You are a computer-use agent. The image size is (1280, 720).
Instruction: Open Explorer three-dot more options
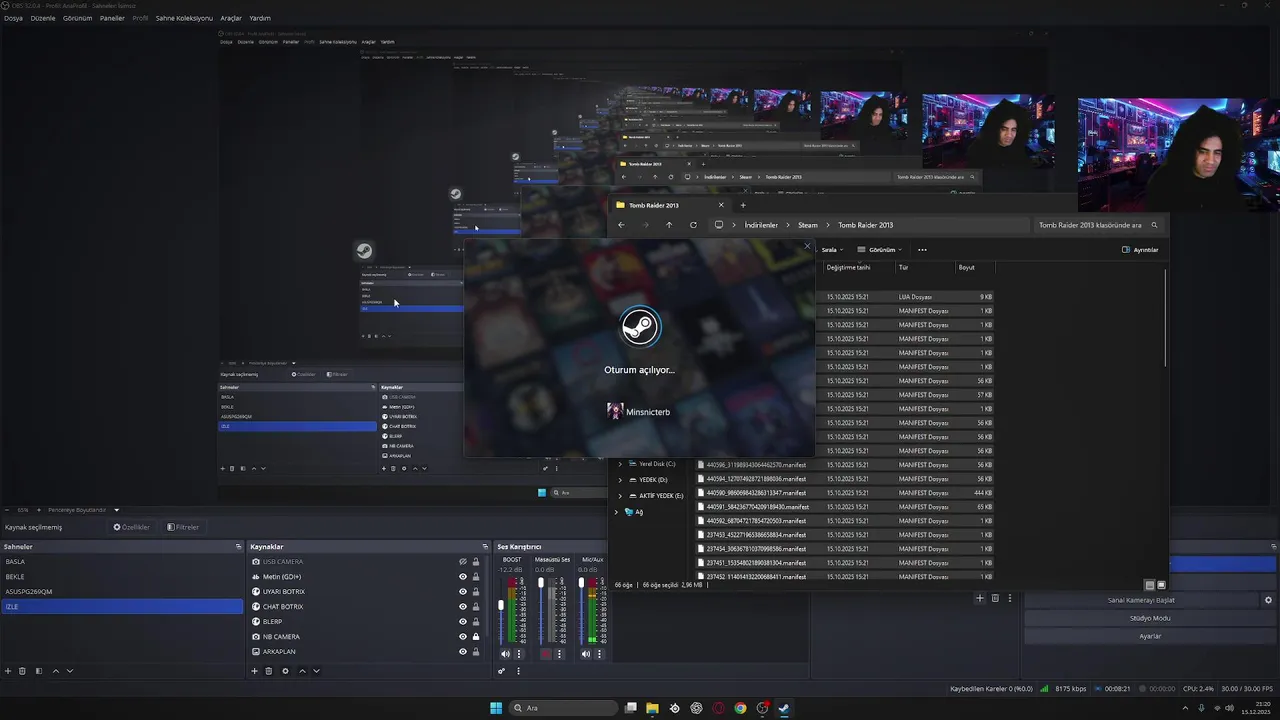pos(922,250)
